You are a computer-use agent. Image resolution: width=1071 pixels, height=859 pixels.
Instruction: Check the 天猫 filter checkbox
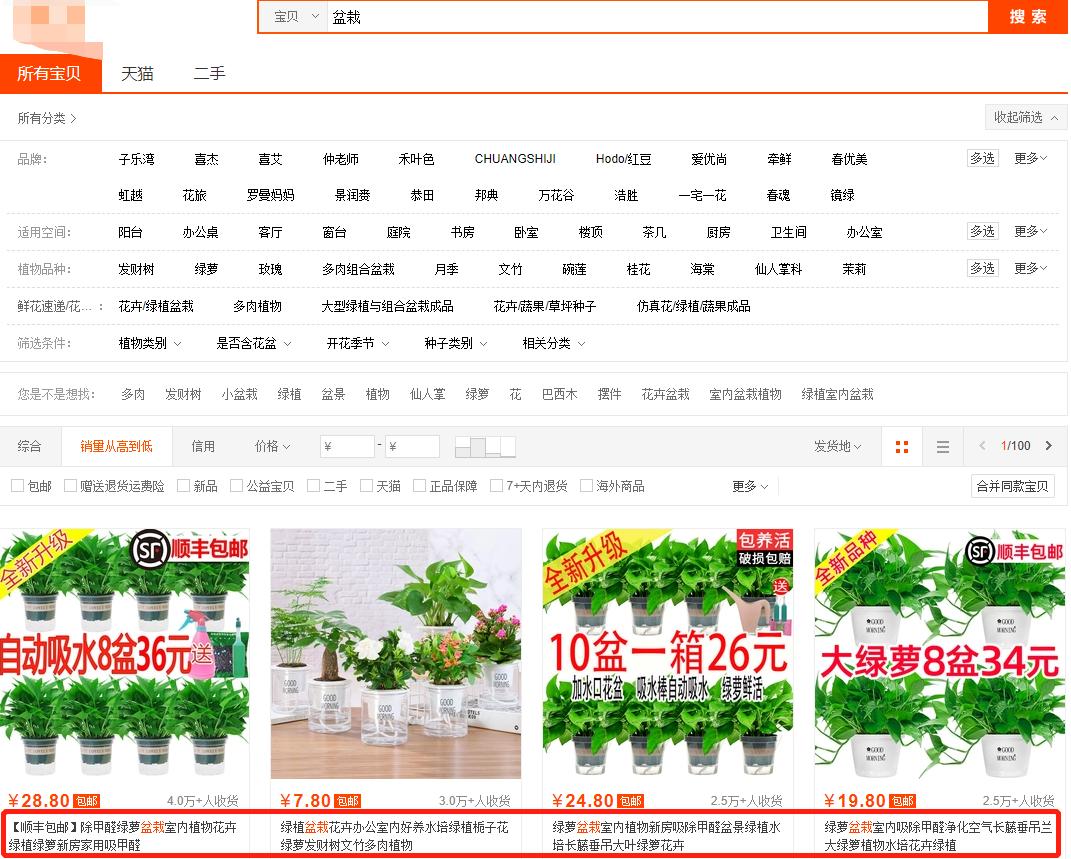(x=363, y=487)
